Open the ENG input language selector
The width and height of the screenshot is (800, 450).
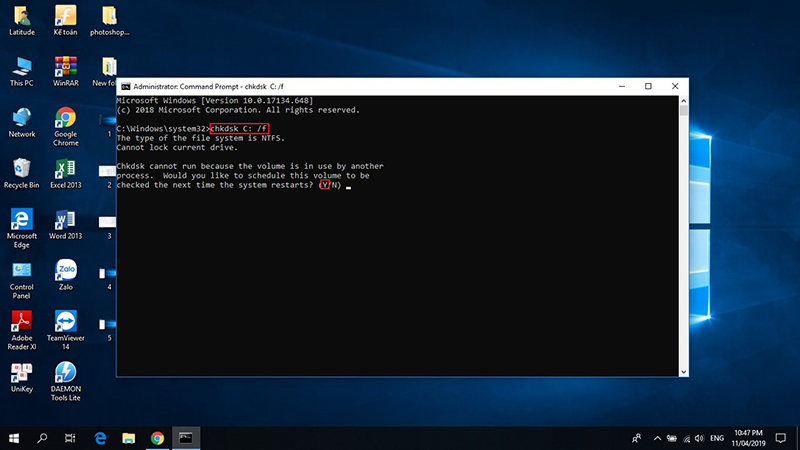pos(716,438)
